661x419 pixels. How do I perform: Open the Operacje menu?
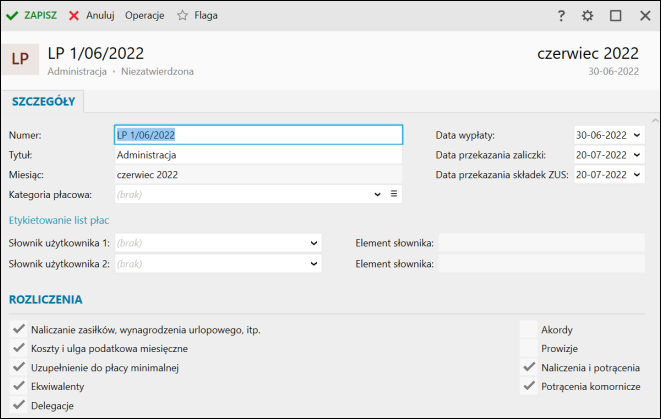[x=144, y=16]
